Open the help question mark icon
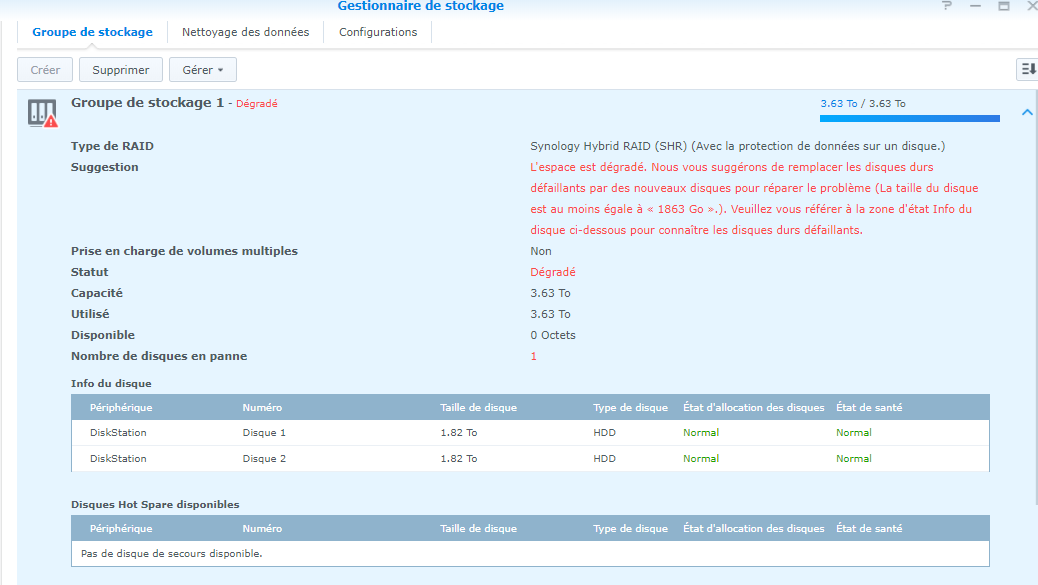This screenshot has width=1038, height=585. click(x=947, y=6)
